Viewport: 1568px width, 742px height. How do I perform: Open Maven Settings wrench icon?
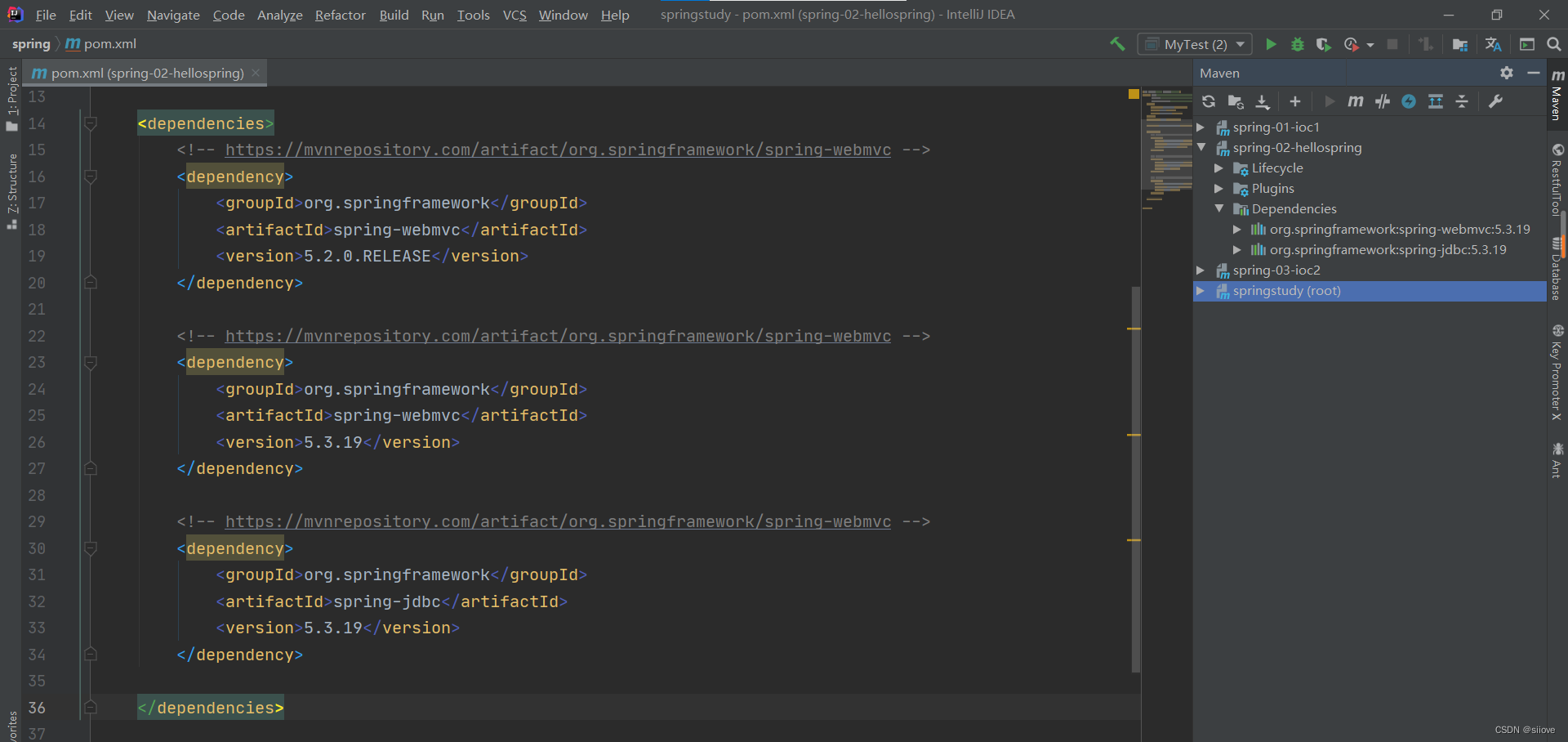tap(1496, 101)
